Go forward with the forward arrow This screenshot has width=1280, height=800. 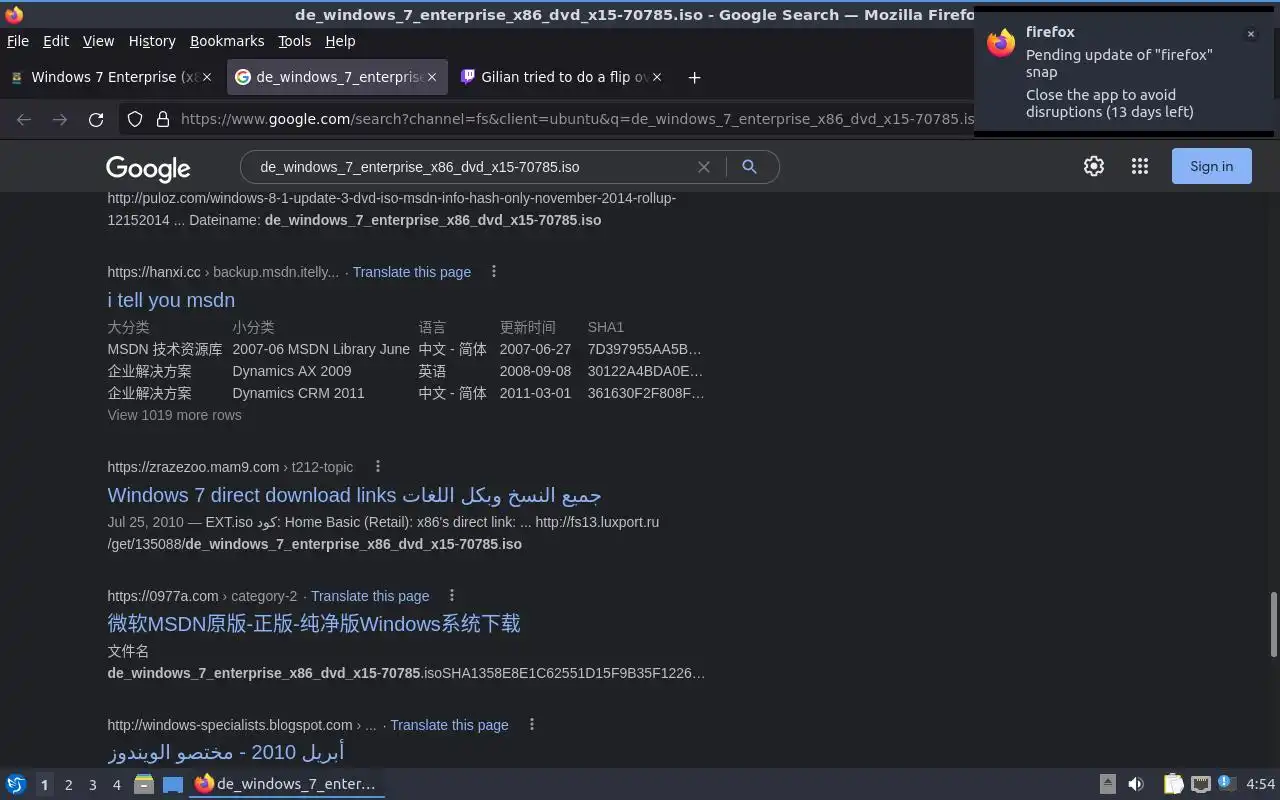coord(60,120)
